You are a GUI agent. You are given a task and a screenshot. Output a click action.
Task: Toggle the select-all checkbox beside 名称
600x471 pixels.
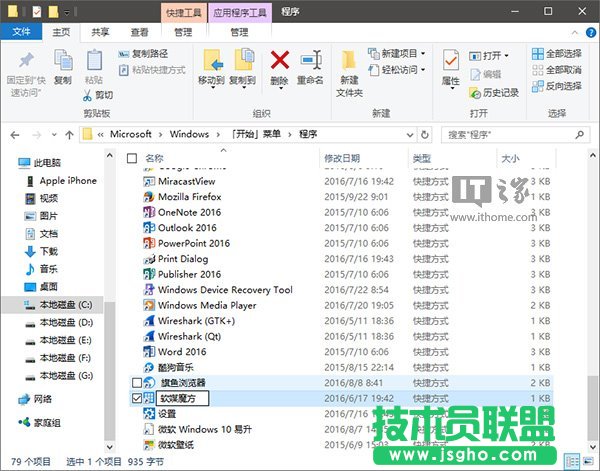tap(132, 158)
